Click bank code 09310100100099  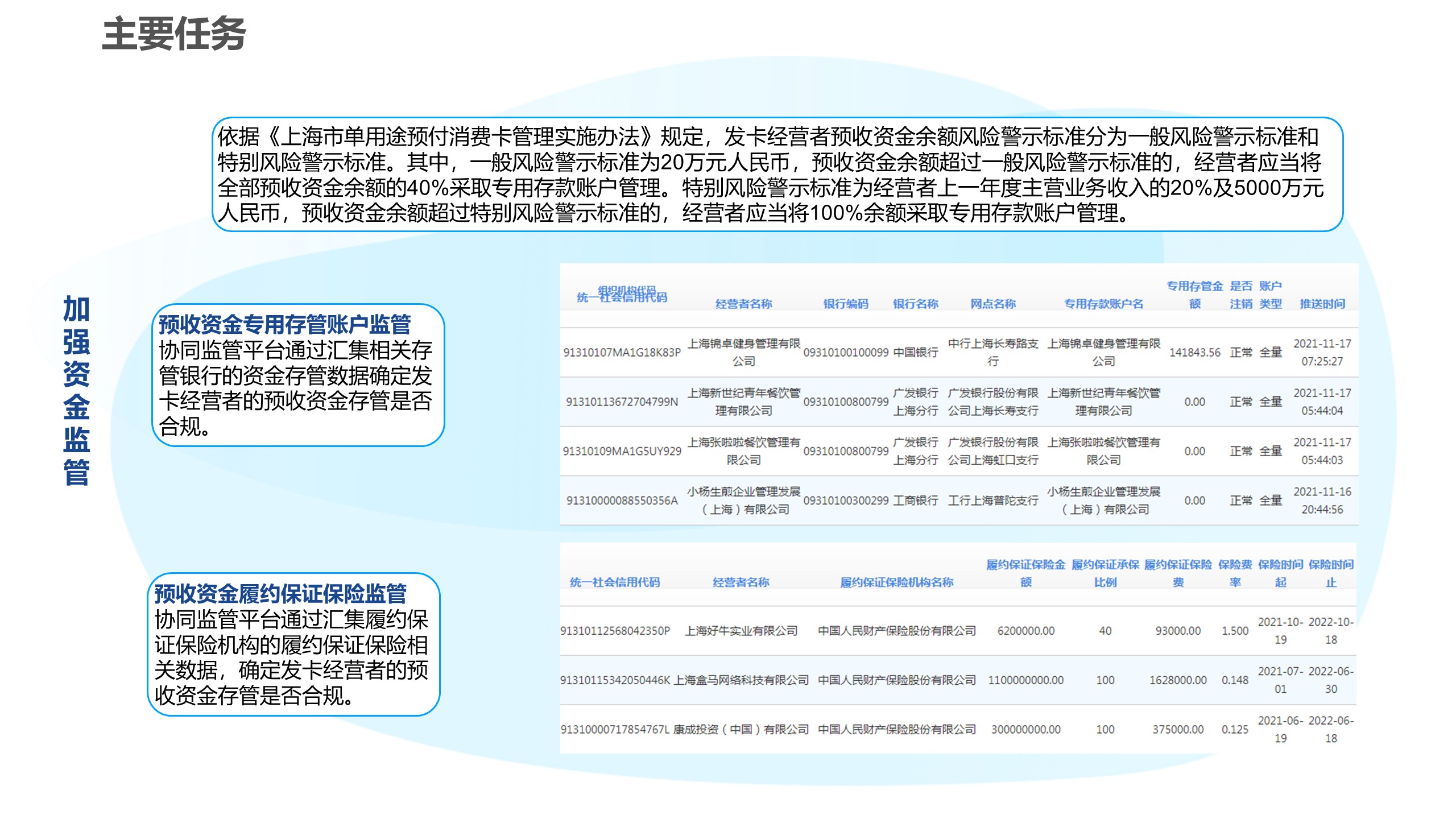pos(846,353)
